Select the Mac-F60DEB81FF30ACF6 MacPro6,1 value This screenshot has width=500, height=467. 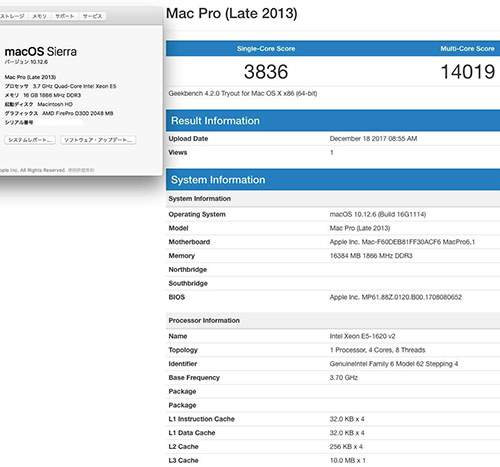pos(402,242)
